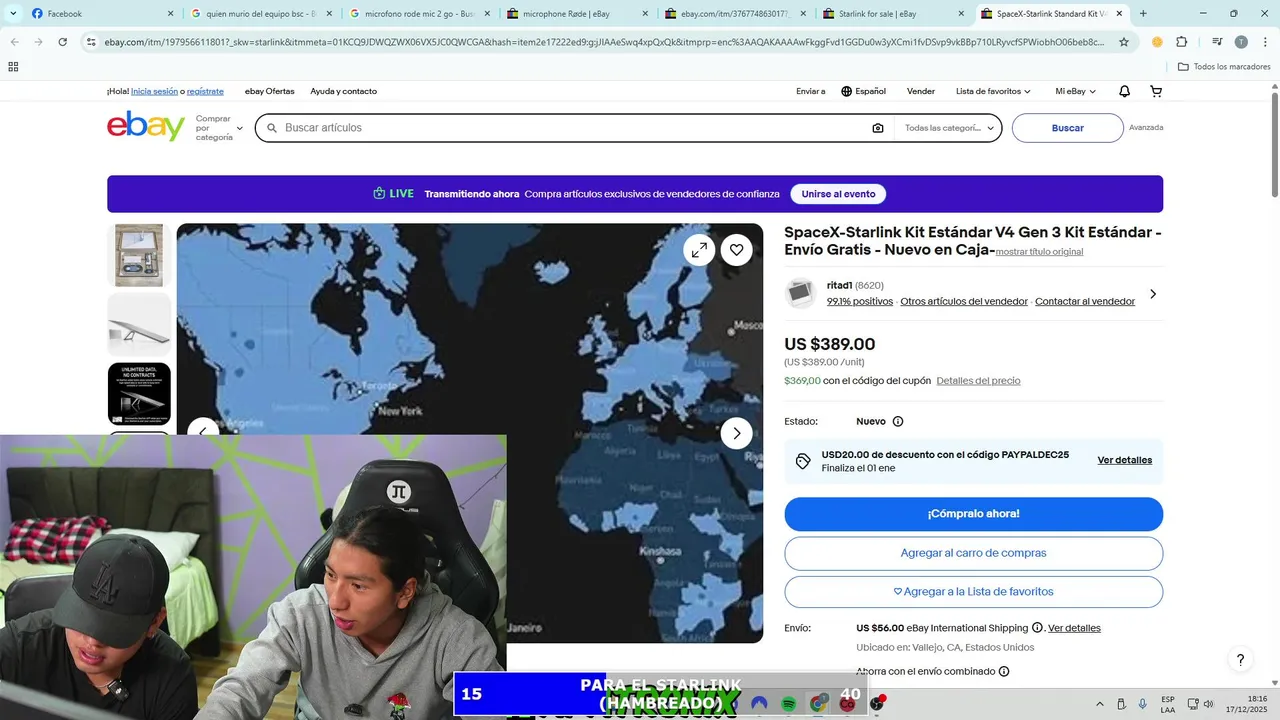The image size is (1280, 720).
Task: Open Chrome extensions puzzle icon
Action: (1182, 42)
